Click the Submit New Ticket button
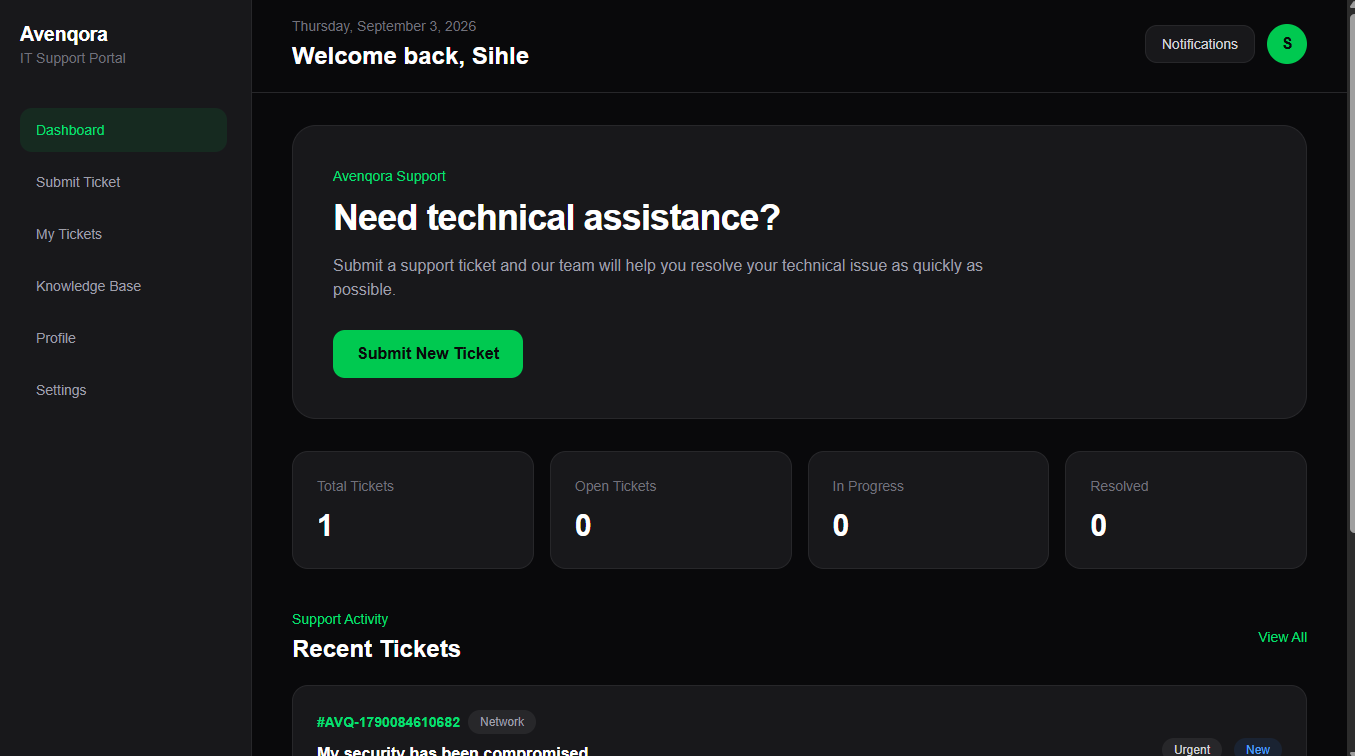This screenshot has width=1355, height=756. coord(428,354)
